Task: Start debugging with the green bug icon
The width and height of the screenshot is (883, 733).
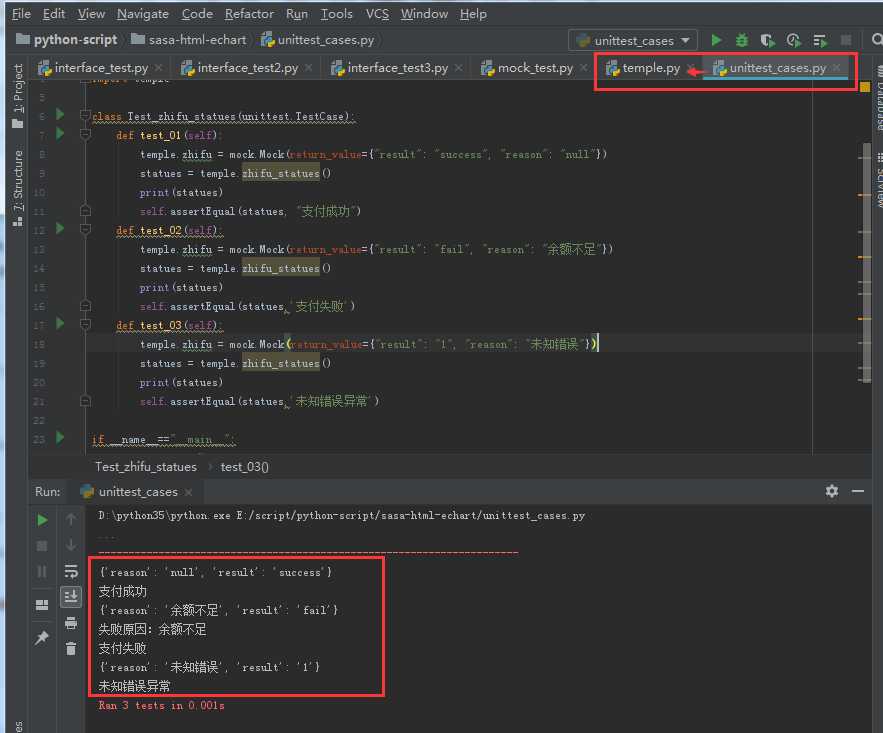Action: point(741,40)
